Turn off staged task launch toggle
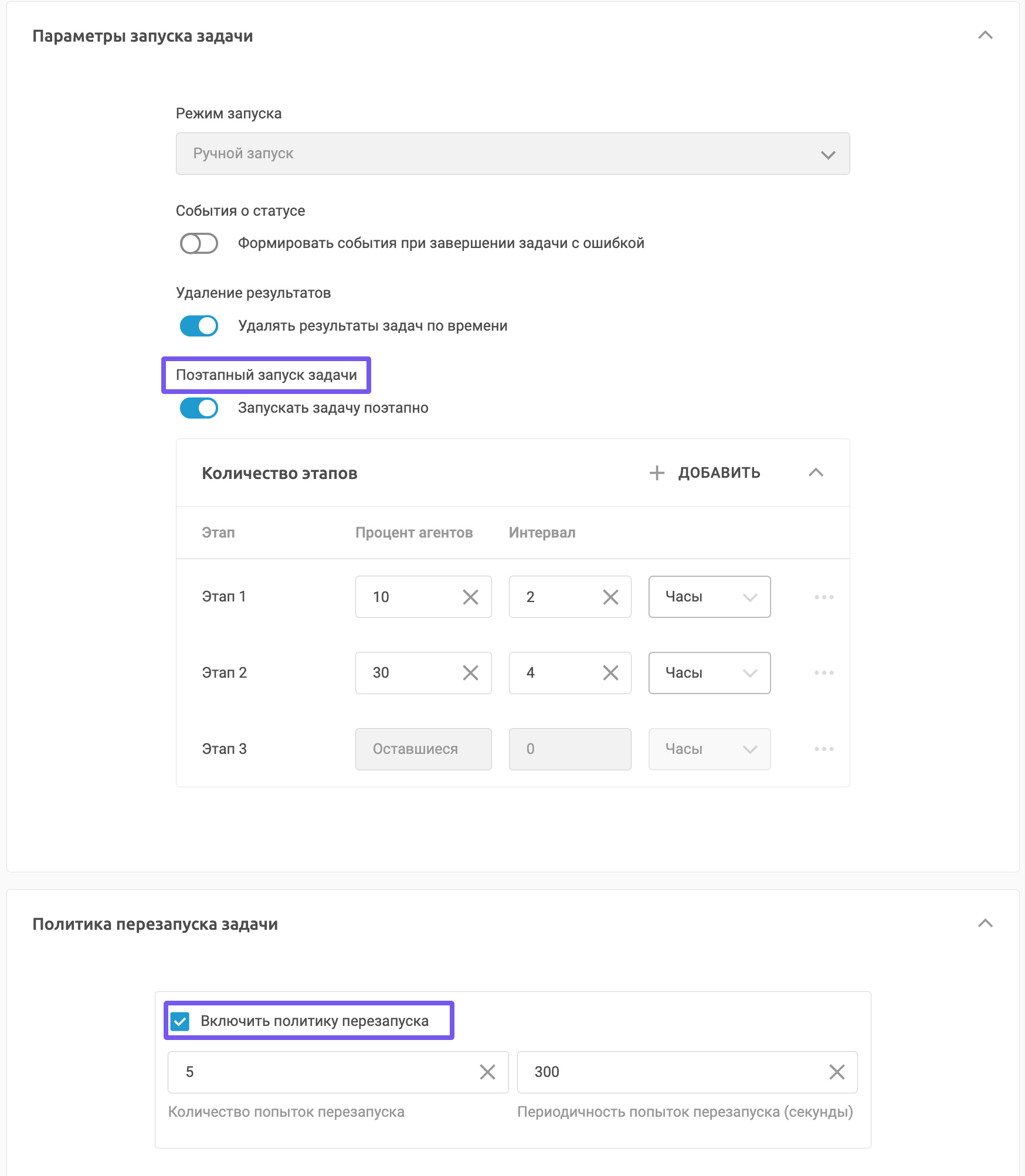The width and height of the screenshot is (1025, 1176). (x=199, y=408)
